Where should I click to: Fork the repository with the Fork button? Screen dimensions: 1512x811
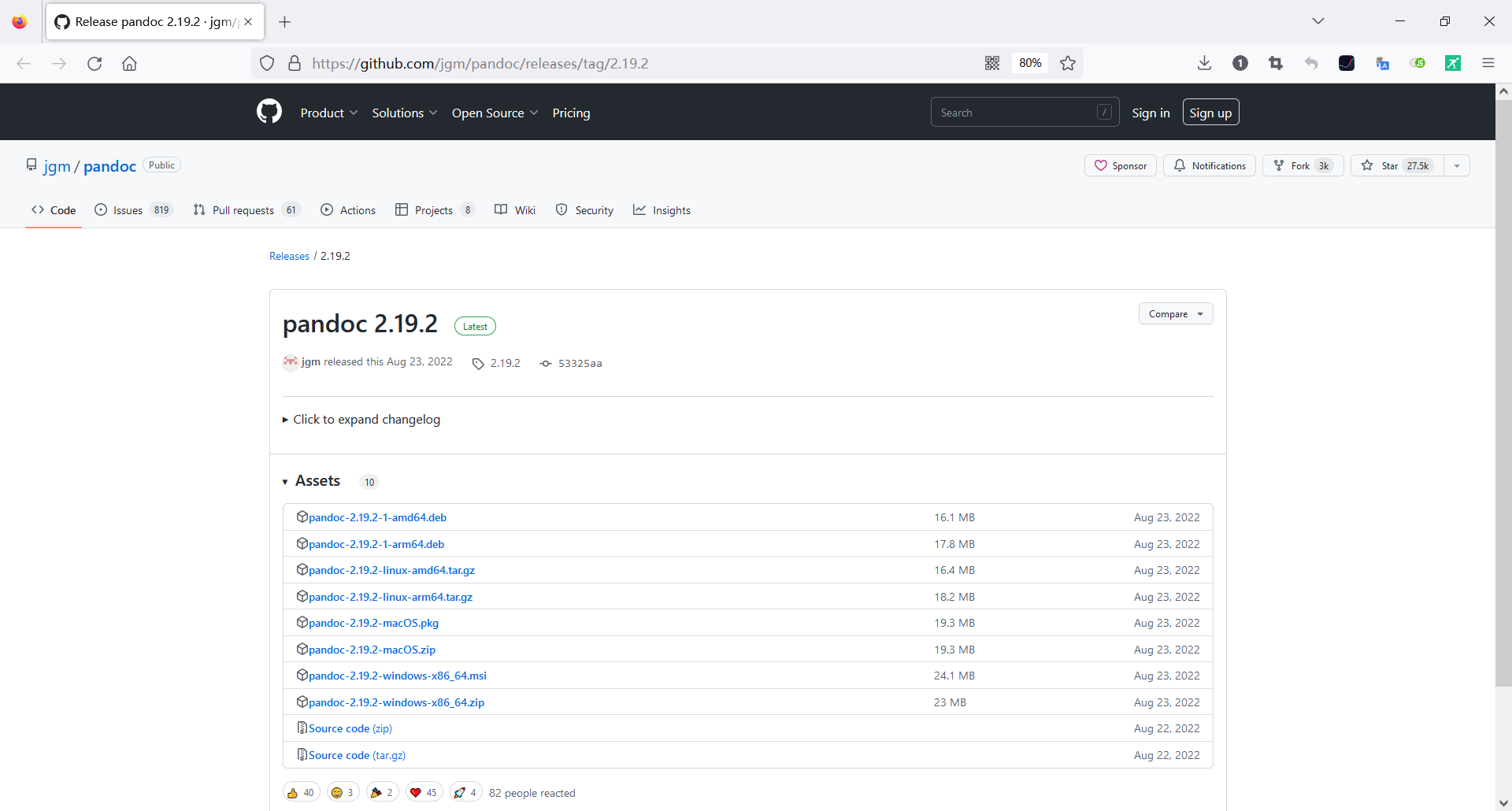[1303, 166]
